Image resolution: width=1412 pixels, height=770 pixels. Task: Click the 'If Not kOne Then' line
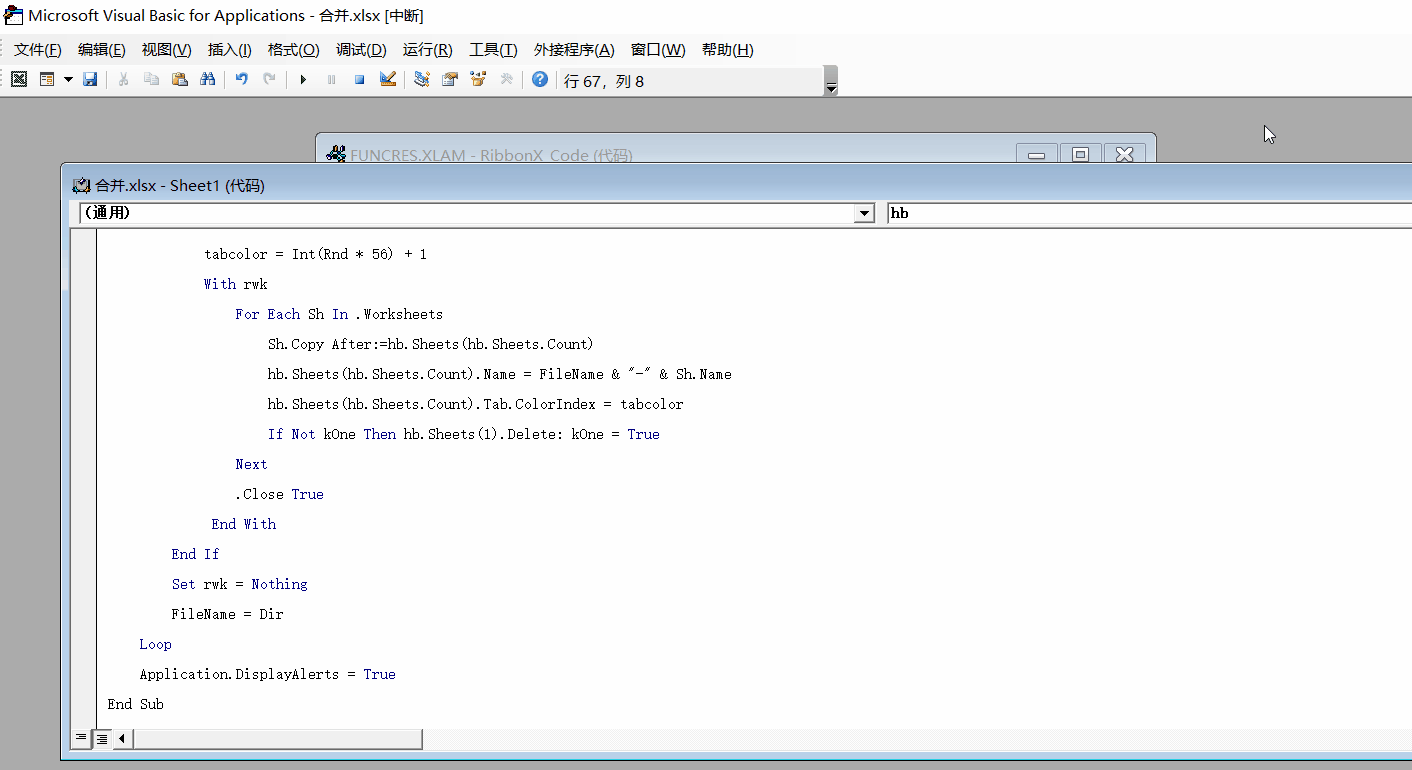463,434
